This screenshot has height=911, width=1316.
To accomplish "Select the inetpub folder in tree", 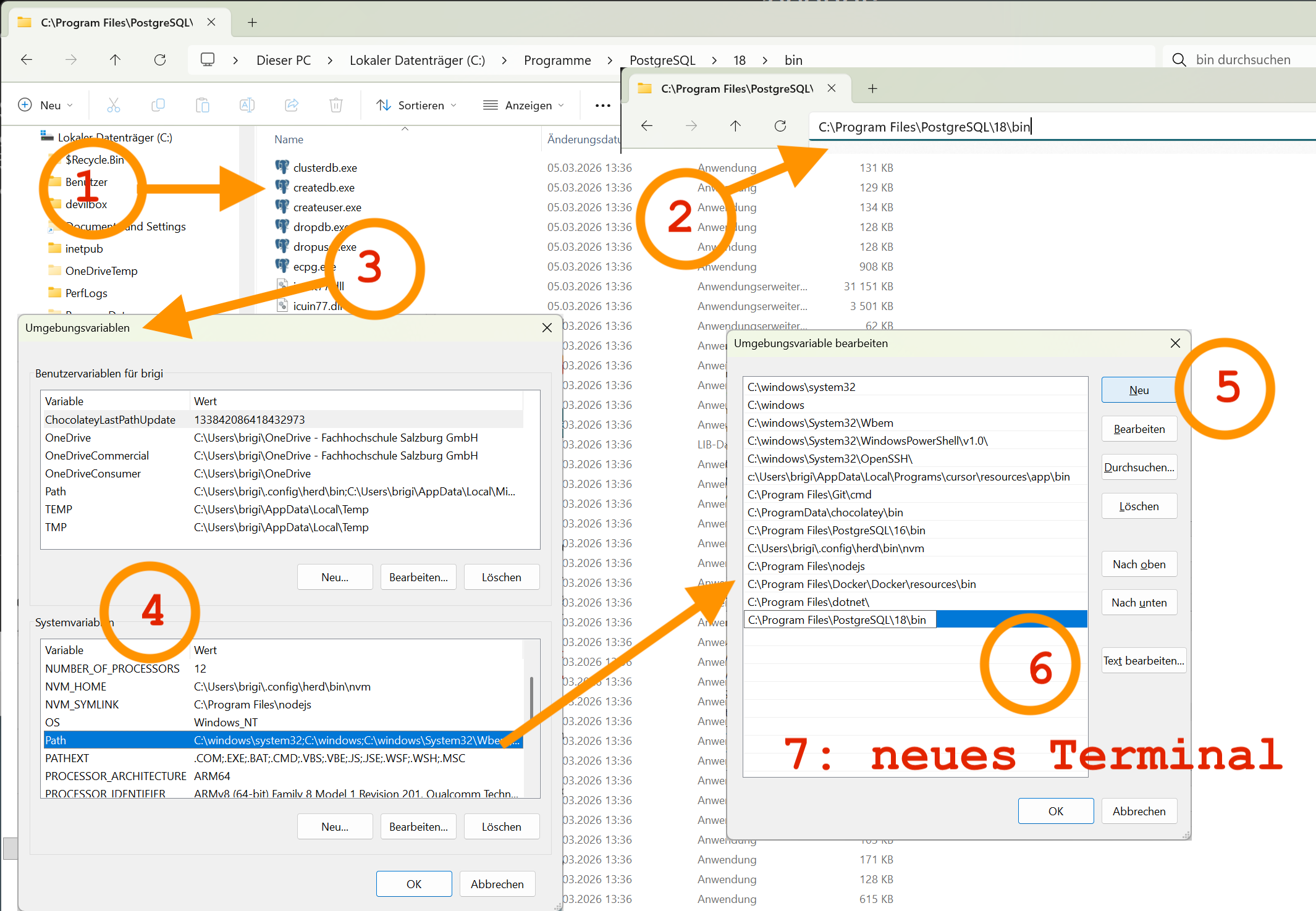I will [84, 249].
